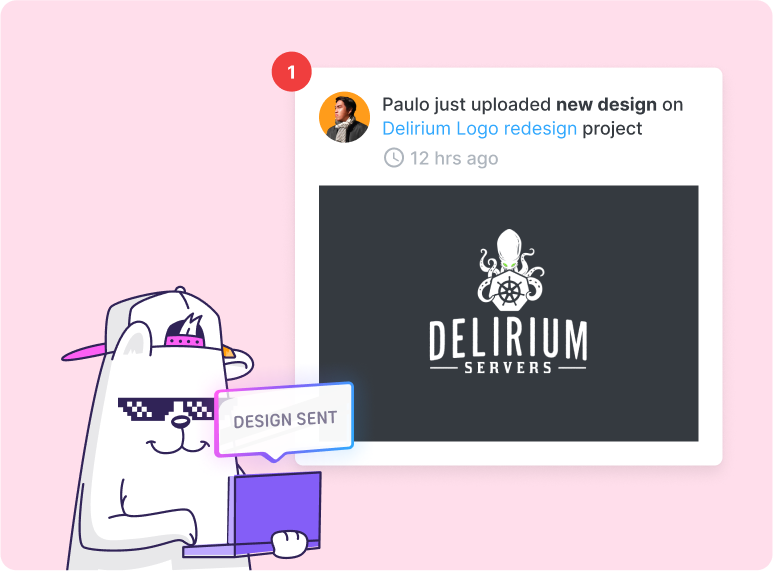Click the purple laptop held by bear
Screen dimensions: 773x571
(x=273, y=514)
